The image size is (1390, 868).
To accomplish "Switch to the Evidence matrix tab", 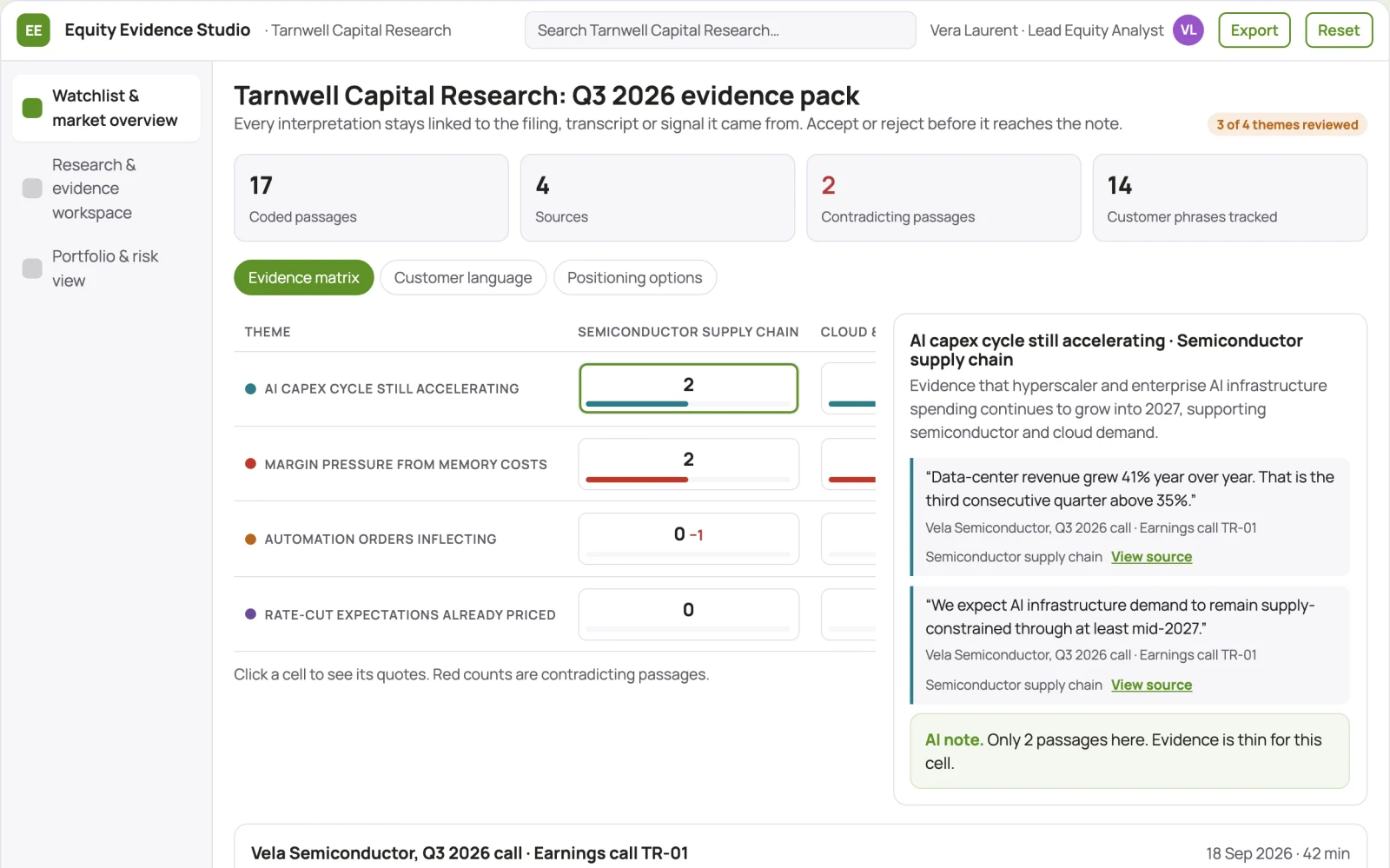I will [303, 278].
